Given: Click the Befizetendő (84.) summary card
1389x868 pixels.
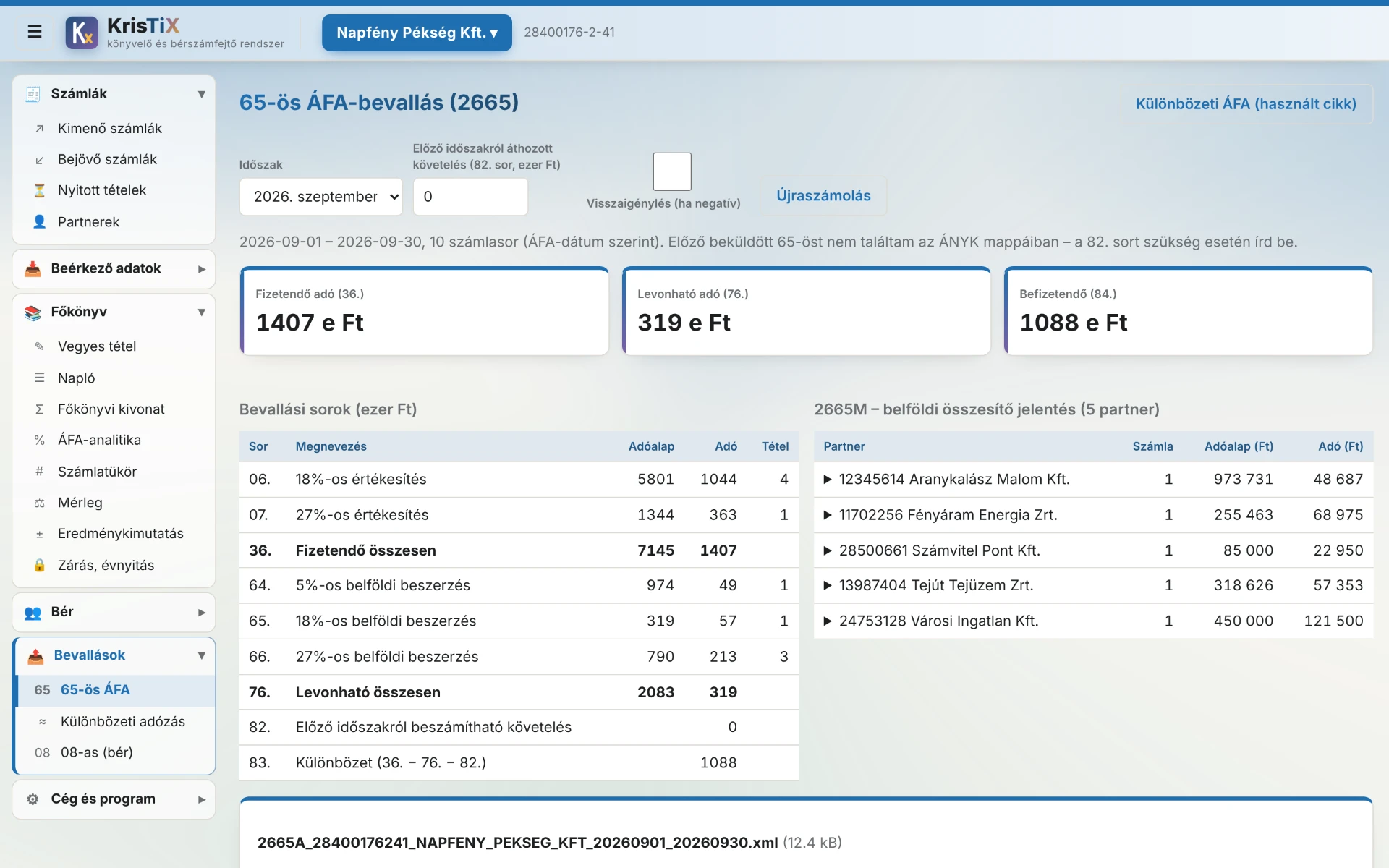Looking at the screenshot, I should click(1188, 311).
